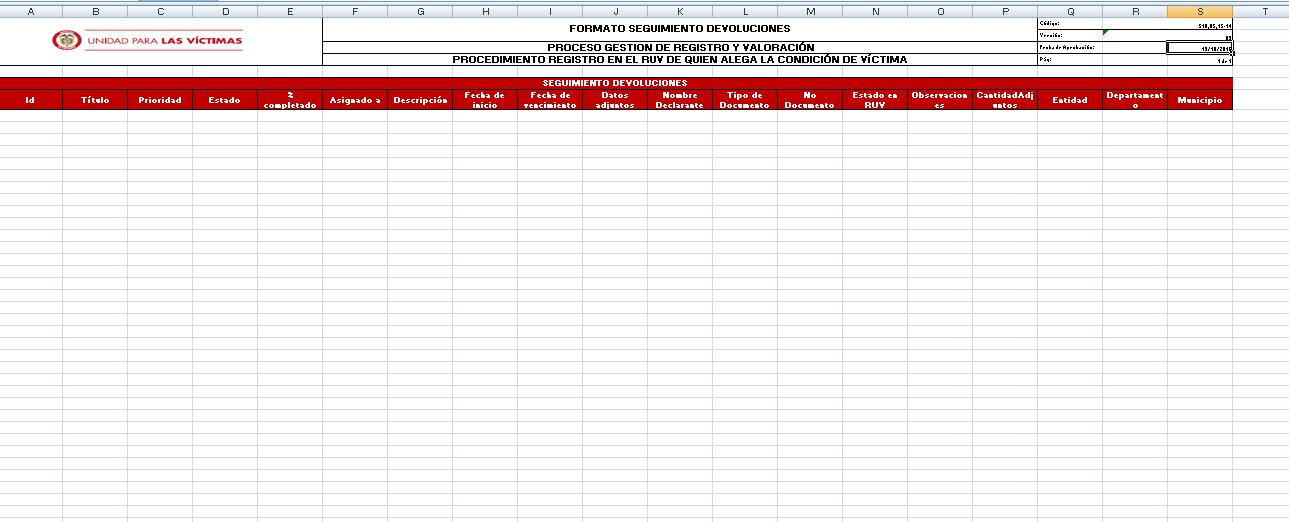Click the 'Pág:' label cell
Viewport: 1289px width, 522px height.
pyautogui.click(x=1070, y=59)
